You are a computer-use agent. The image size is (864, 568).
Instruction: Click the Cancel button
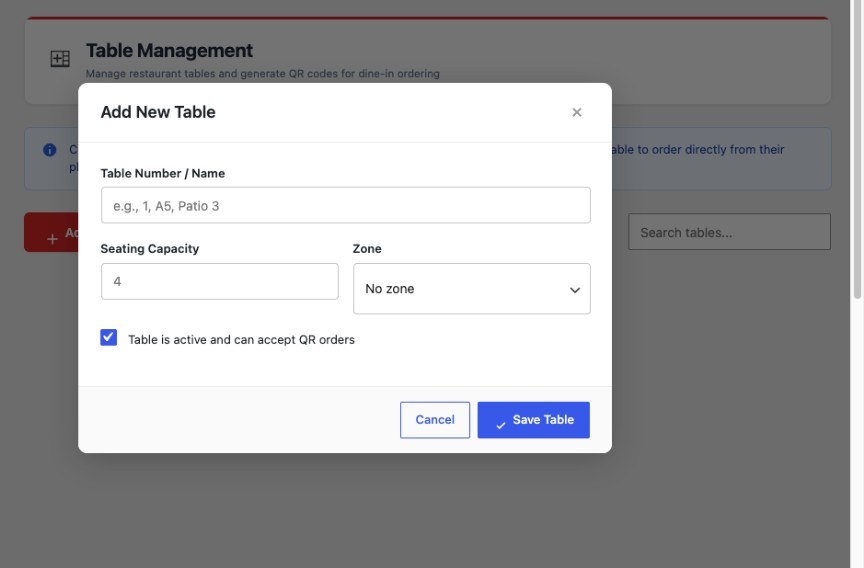pyautogui.click(x=435, y=420)
